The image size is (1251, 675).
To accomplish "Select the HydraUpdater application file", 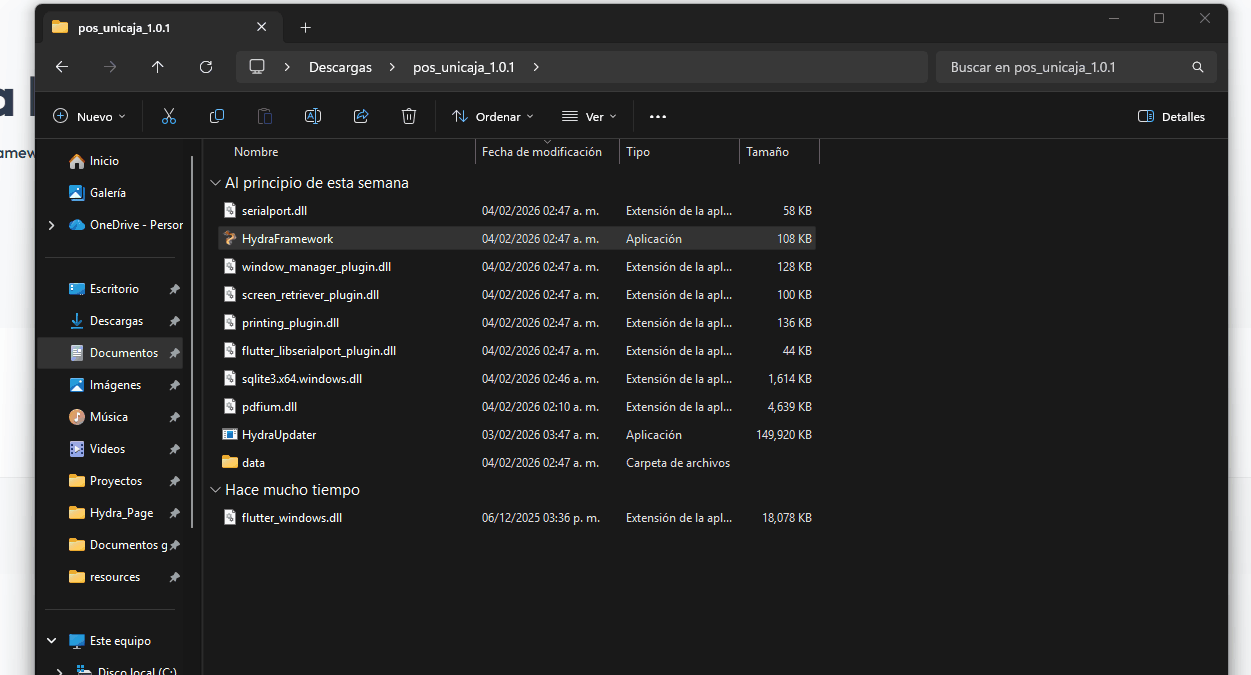I will pyautogui.click(x=279, y=435).
